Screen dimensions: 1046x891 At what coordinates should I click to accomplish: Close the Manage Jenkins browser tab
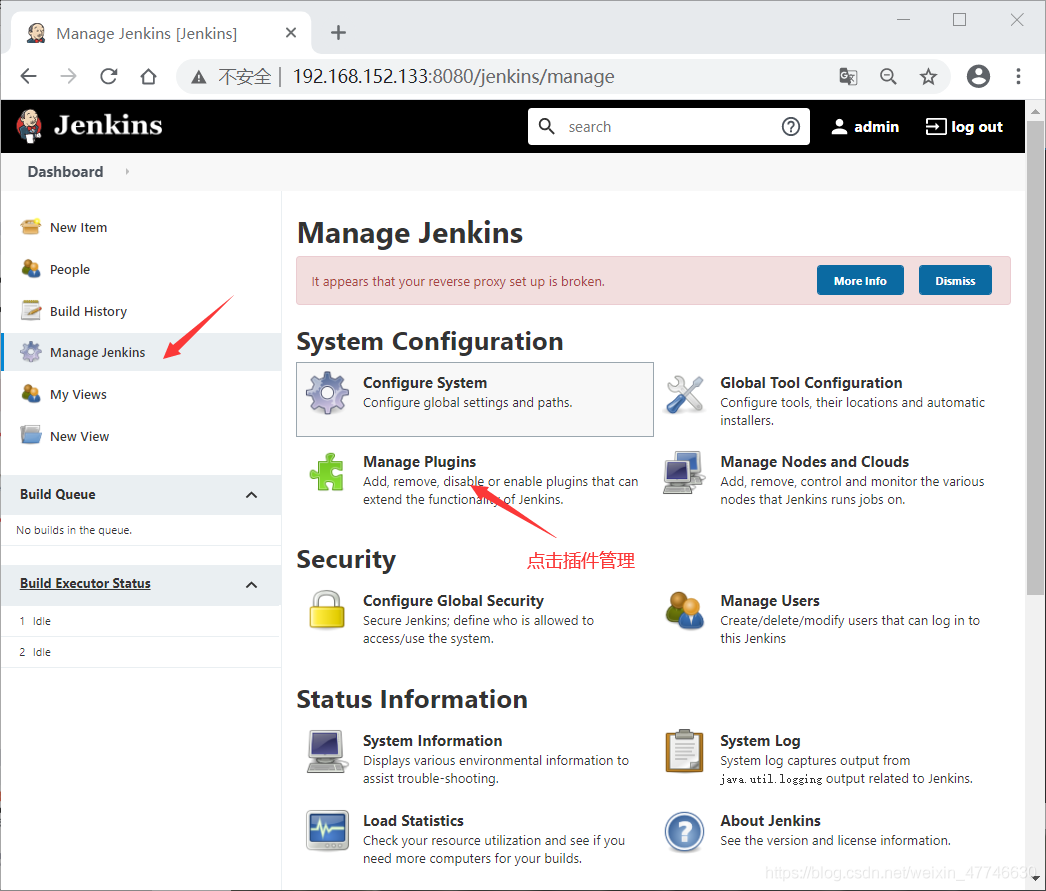tap(291, 33)
